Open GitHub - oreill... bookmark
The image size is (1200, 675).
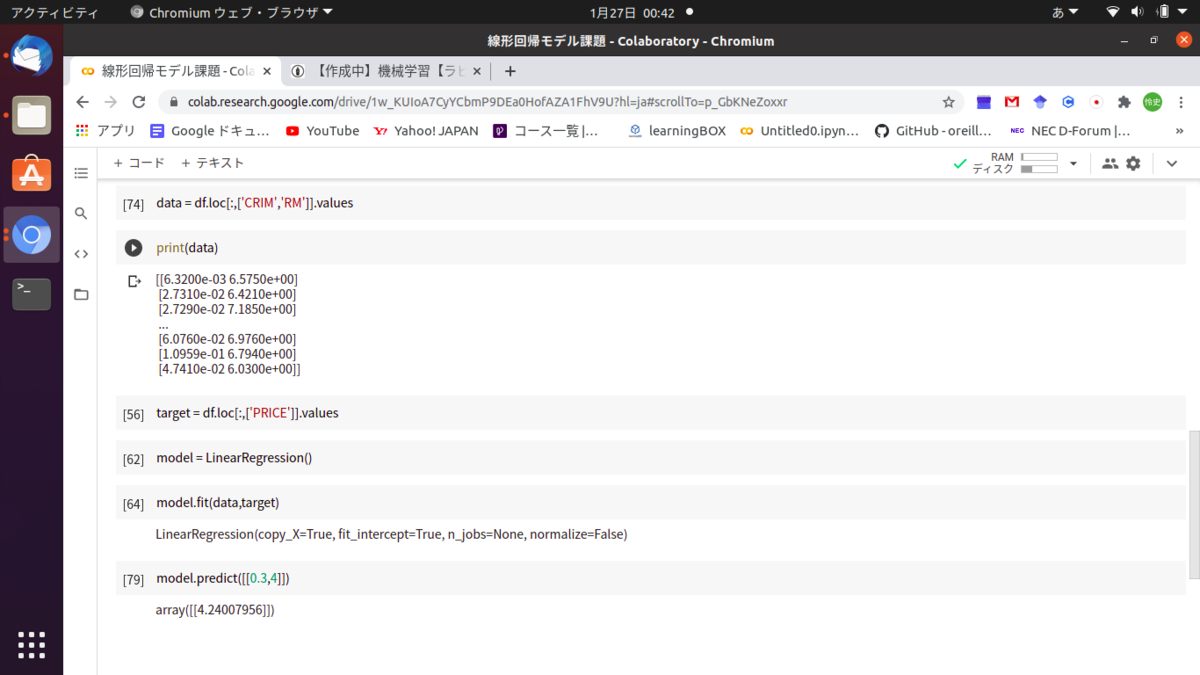pyautogui.click(x=933, y=131)
